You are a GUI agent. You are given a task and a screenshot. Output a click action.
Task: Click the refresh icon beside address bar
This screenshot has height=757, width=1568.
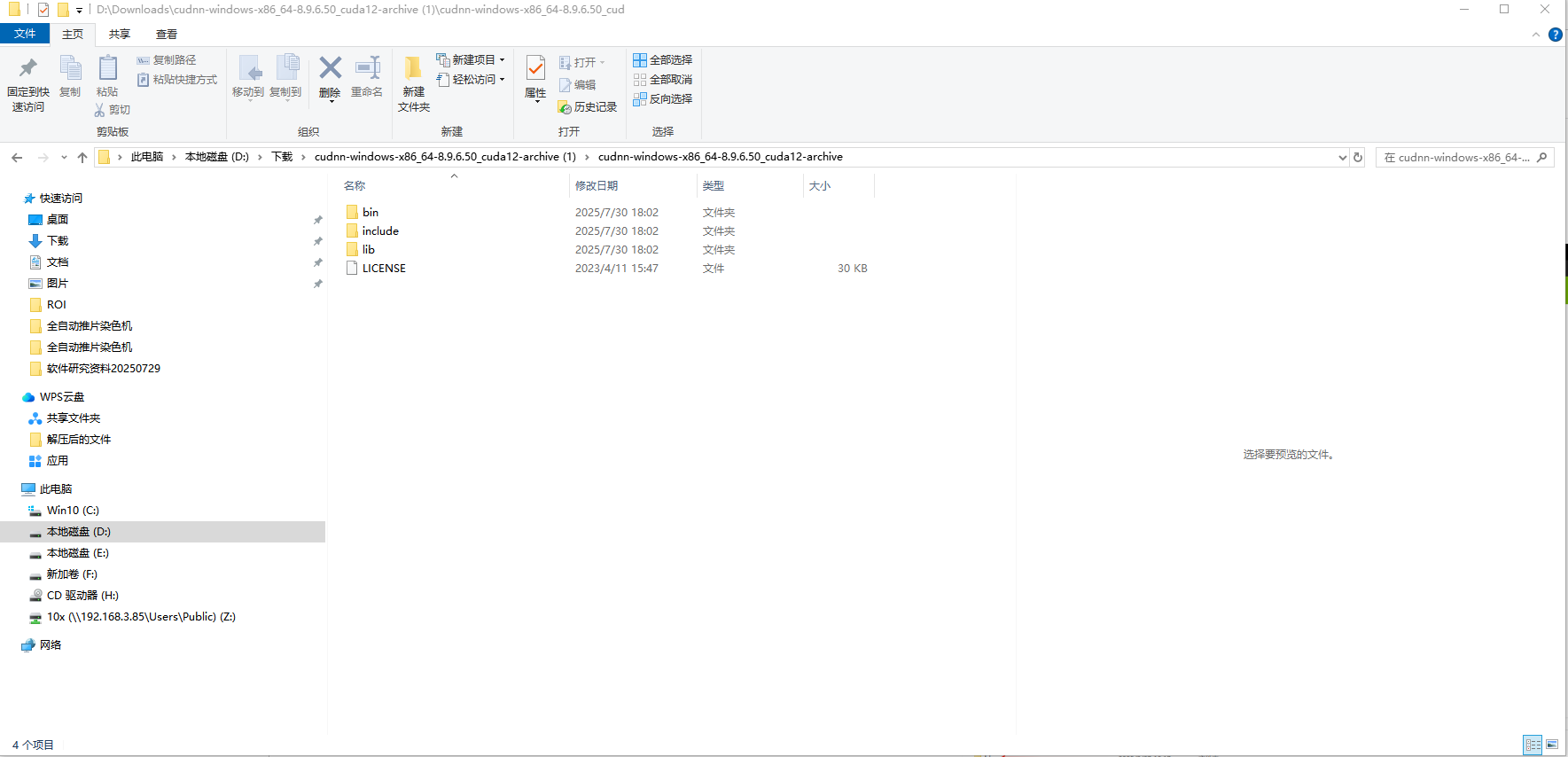click(x=1358, y=157)
